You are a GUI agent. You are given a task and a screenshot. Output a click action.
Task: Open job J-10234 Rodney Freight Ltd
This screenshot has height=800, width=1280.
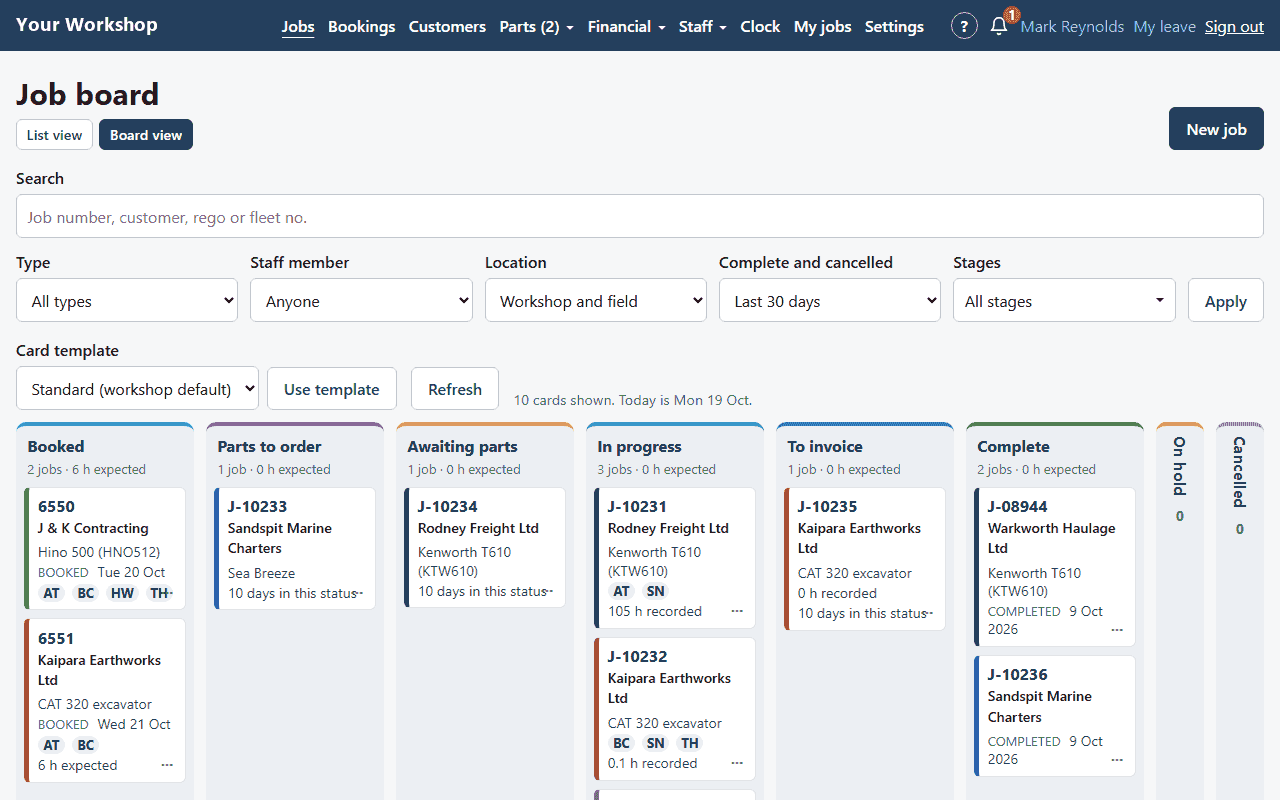485,547
